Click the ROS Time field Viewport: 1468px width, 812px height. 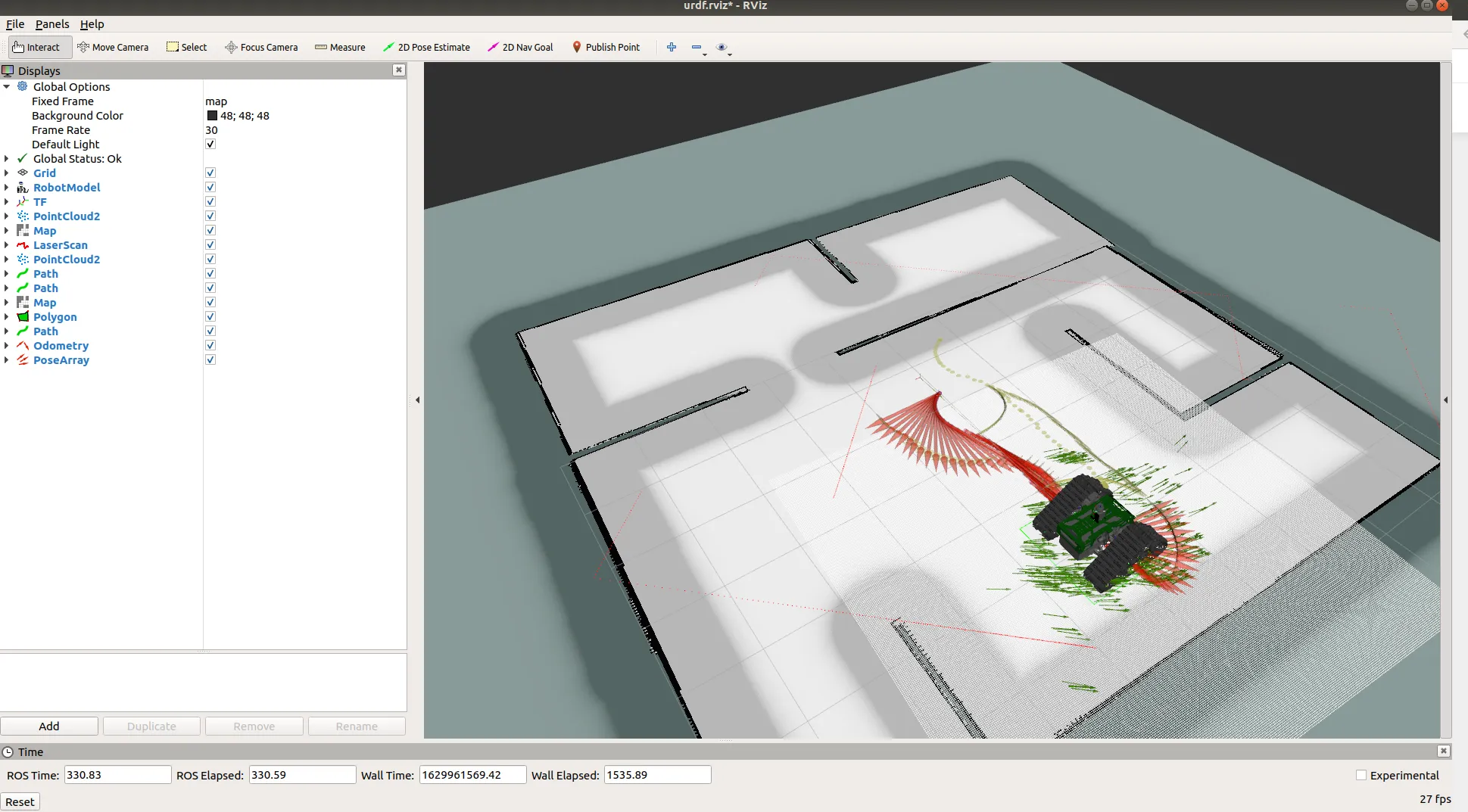point(117,775)
